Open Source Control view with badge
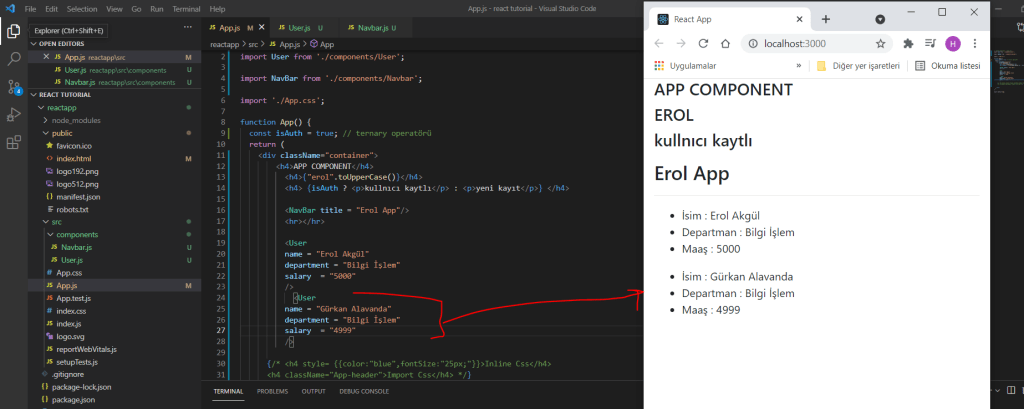The height and width of the screenshot is (409, 1024). (x=13, y=87)
